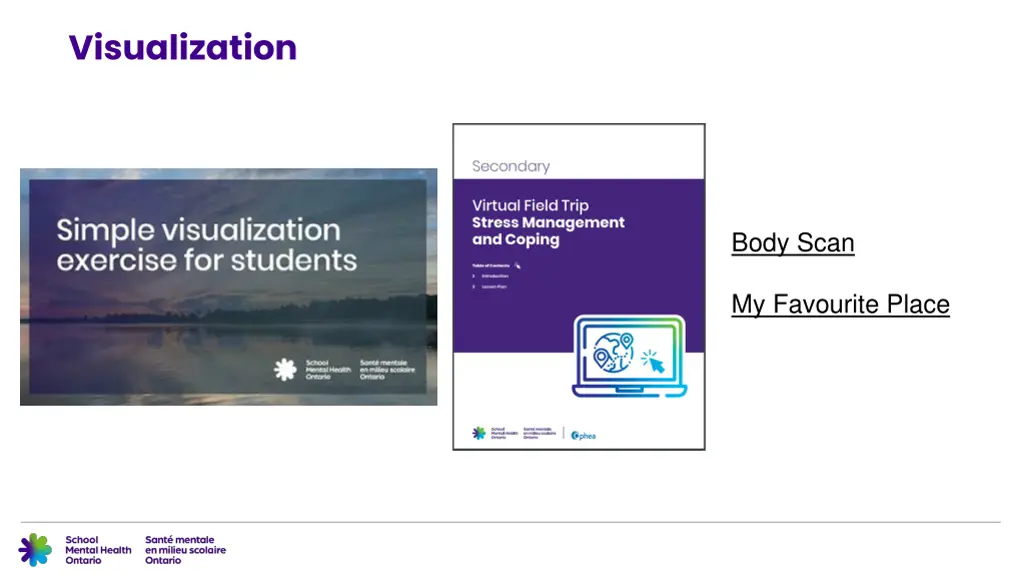Image resolution: width=1024 pixels, height=577 pixels.
Task: Click the white flower logo on video thumbnail
Action: tap(285, 370)
